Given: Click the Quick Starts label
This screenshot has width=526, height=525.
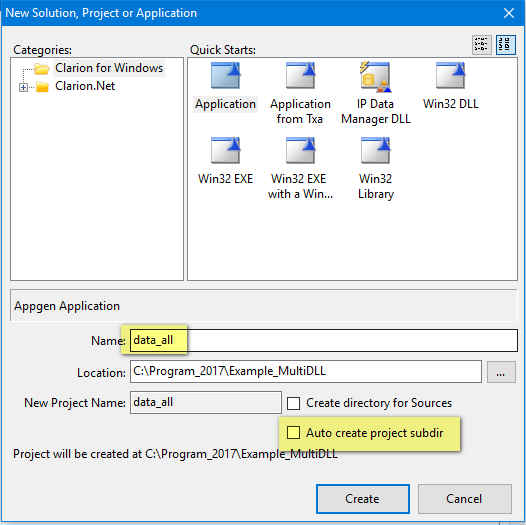Looking at the screenshot, I should tap(223, 50).
